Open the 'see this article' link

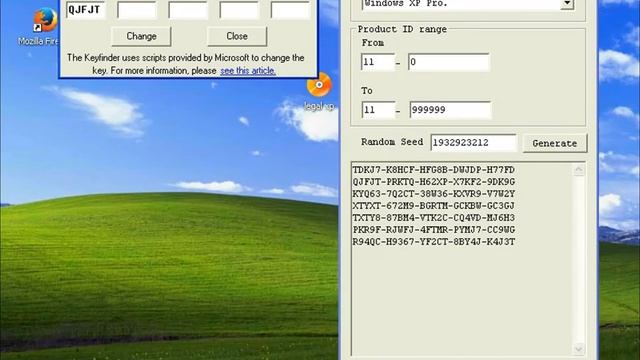pos(248,71)
